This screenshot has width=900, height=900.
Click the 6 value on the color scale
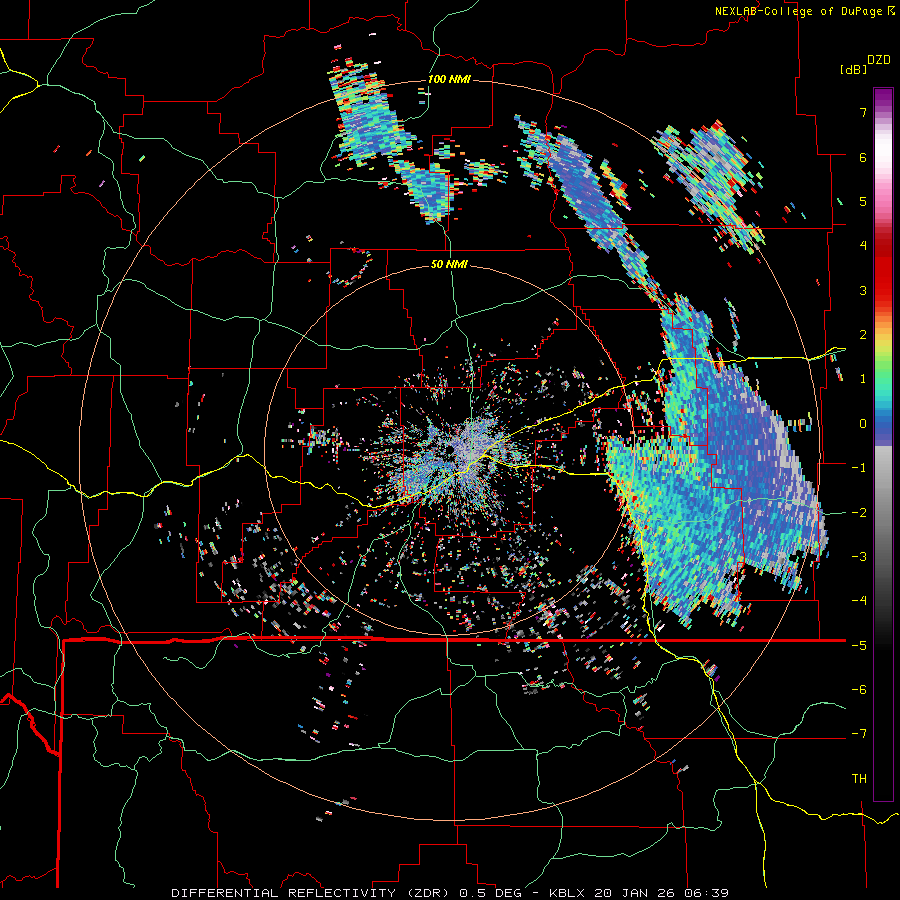pyautogui.click(x=863, y=157)
